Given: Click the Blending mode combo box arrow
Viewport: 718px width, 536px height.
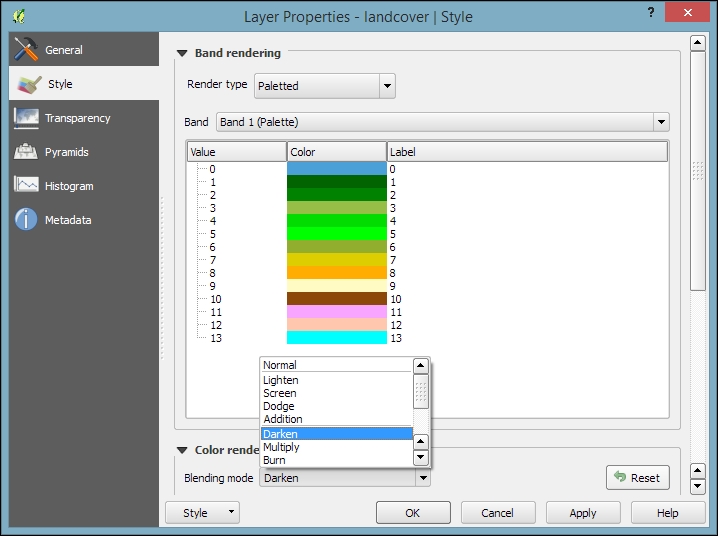Looking at the screenshot, I should [423, 478].
